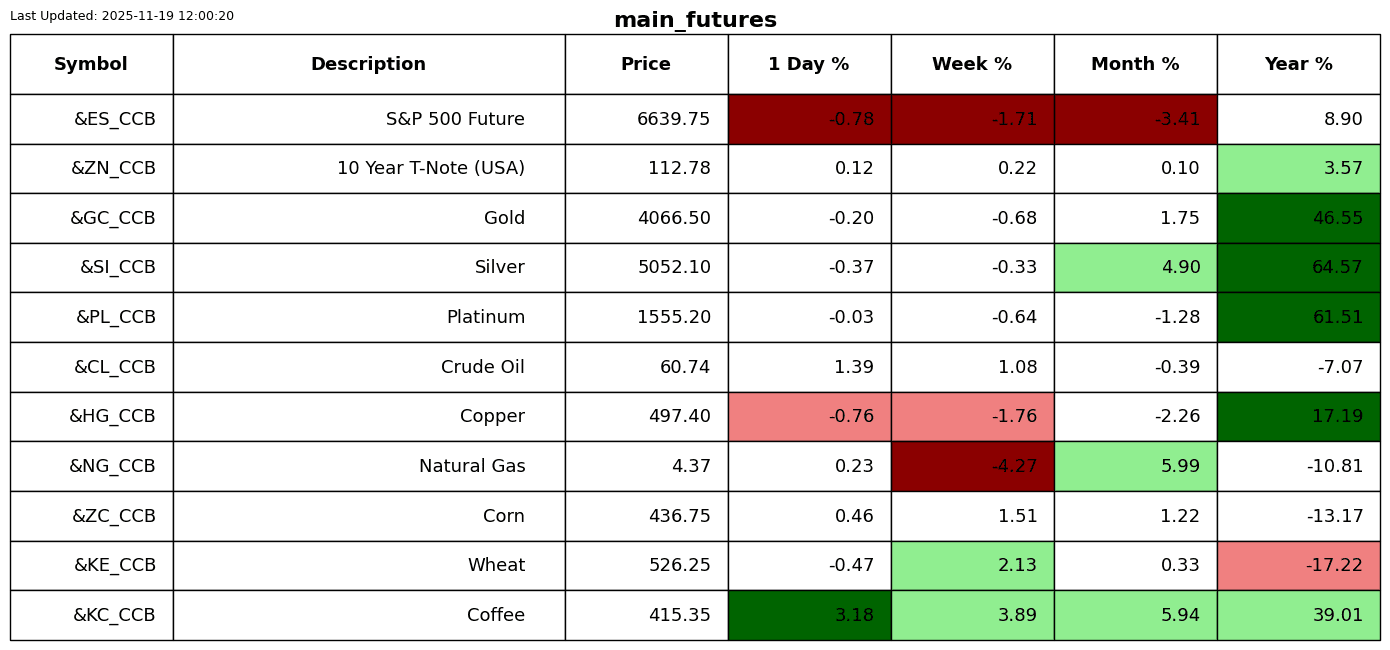Image resolution: width=1390 pixels, height=650 pixels.
Task: Click the dark red Natural Gas Week % cell
Action: (x=972, y=467)
